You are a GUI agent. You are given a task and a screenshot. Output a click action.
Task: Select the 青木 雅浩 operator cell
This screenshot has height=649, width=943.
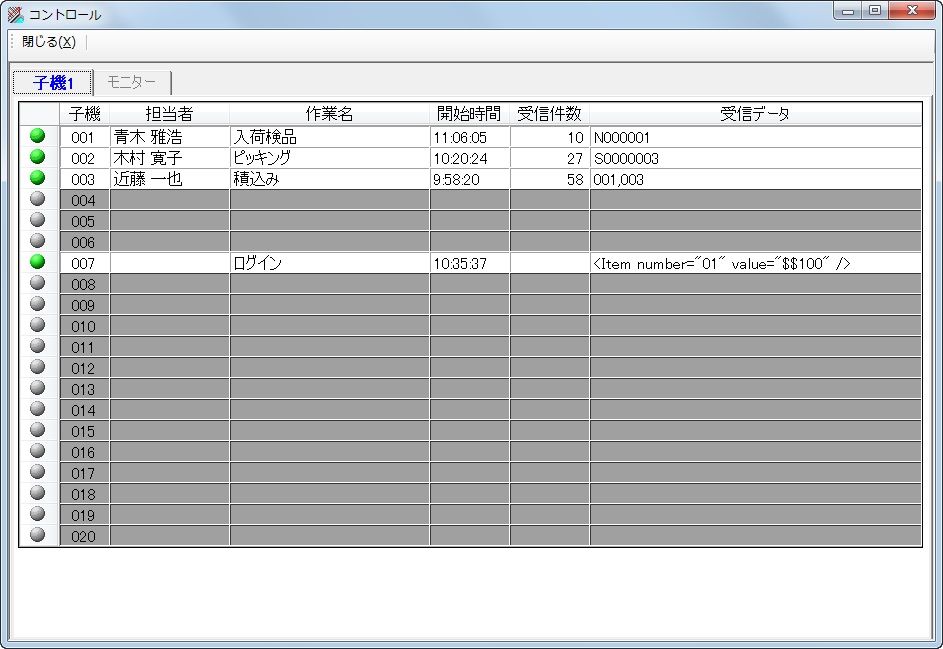point(169,137)
